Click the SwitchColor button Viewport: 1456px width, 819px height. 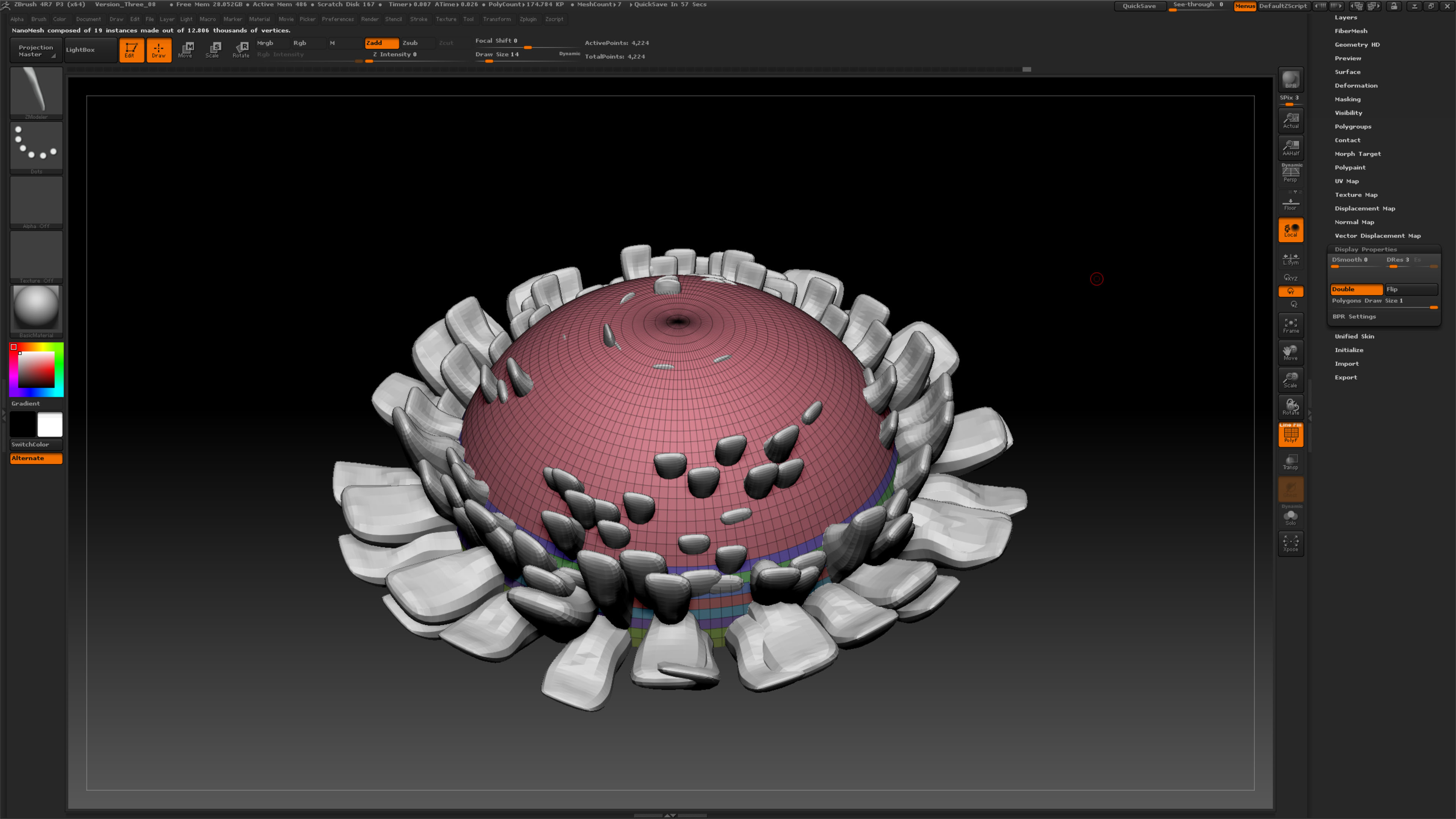[36, 444]
